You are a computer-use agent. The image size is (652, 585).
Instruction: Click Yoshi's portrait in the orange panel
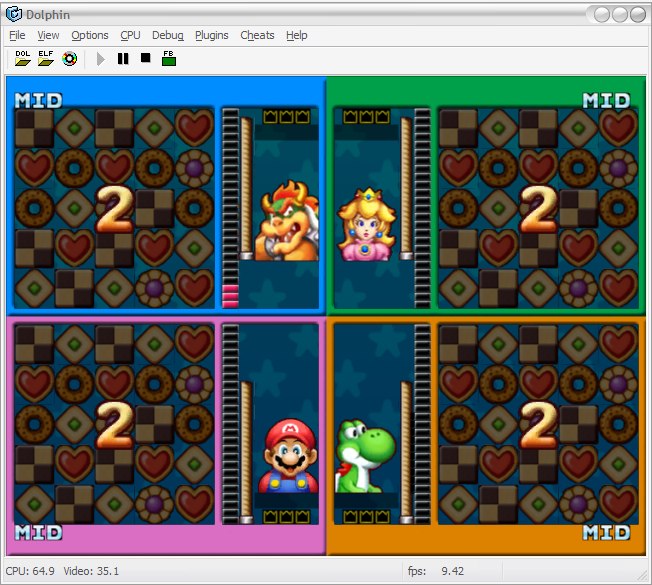365,456
